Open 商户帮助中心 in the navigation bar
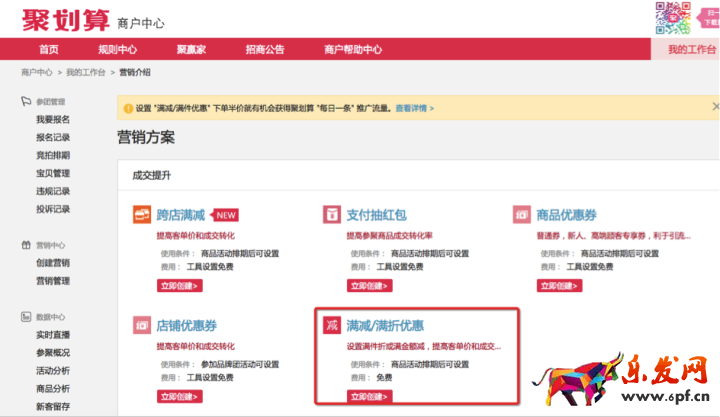The width and height of the screenshot is (720, 417). tap(353, 49)
